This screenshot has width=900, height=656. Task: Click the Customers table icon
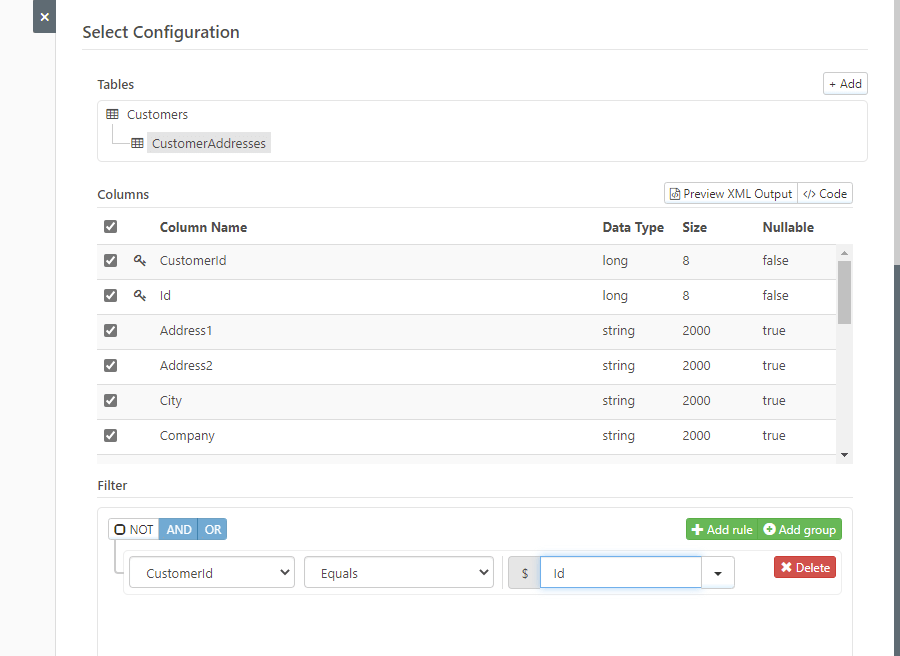112,115
